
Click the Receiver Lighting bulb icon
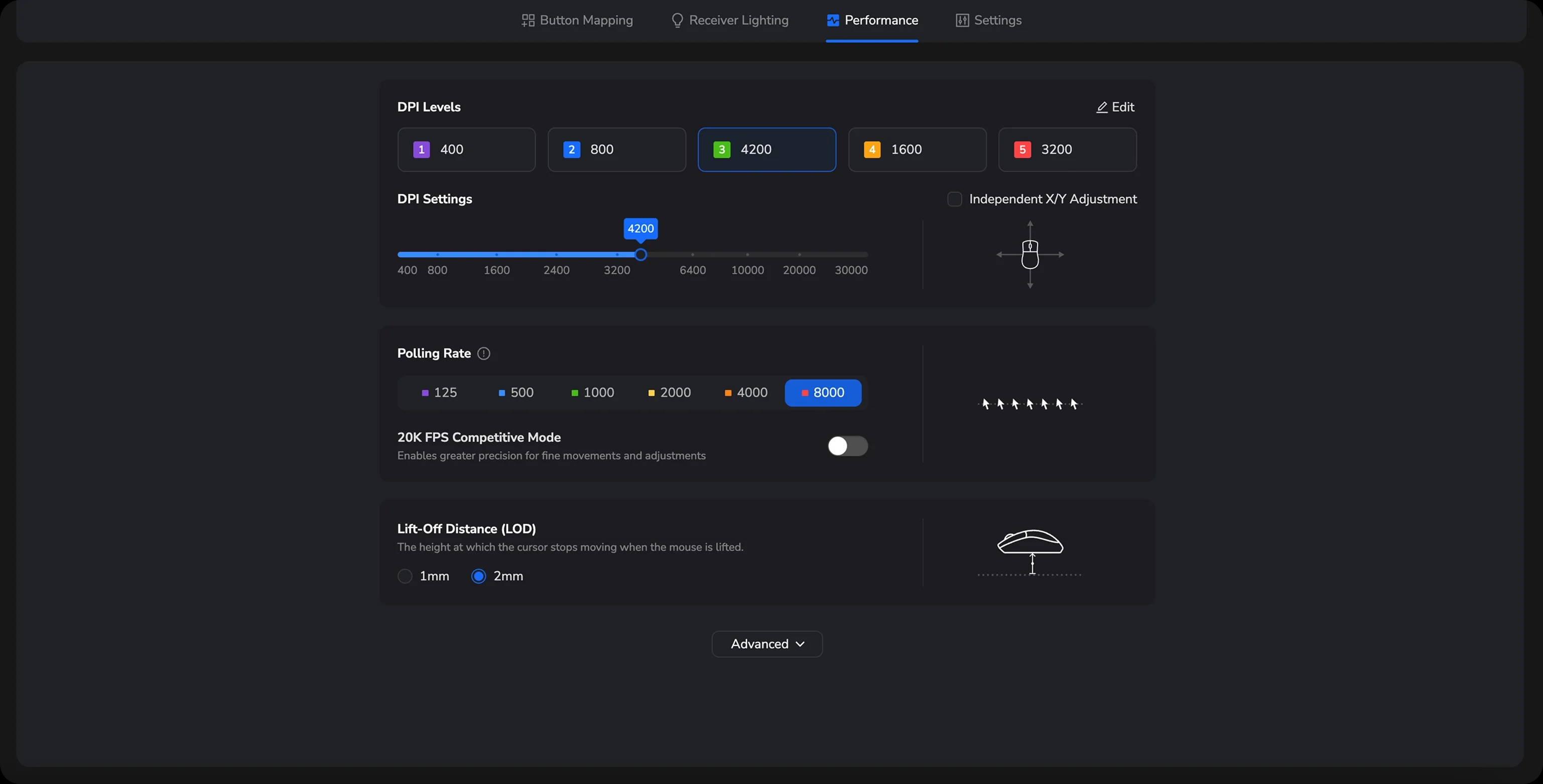coord(677,21)
